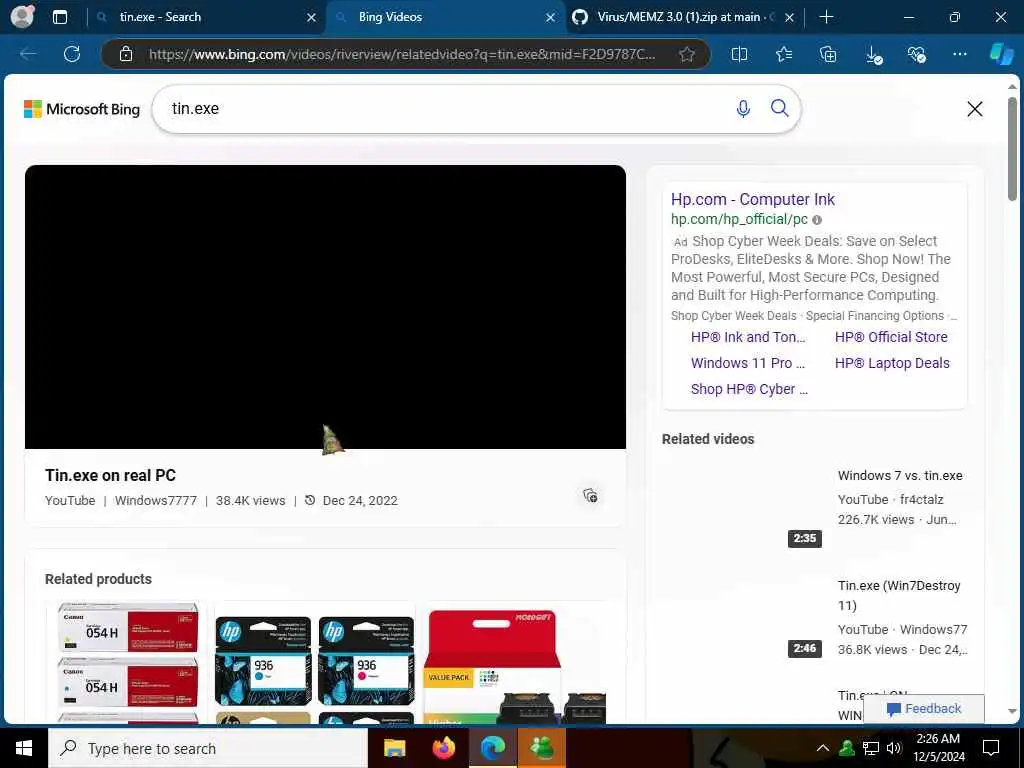This screenshot has width=1024, height=768.
Task: Open the 2:35 duration video thumbnail
Action: point(743,505)
